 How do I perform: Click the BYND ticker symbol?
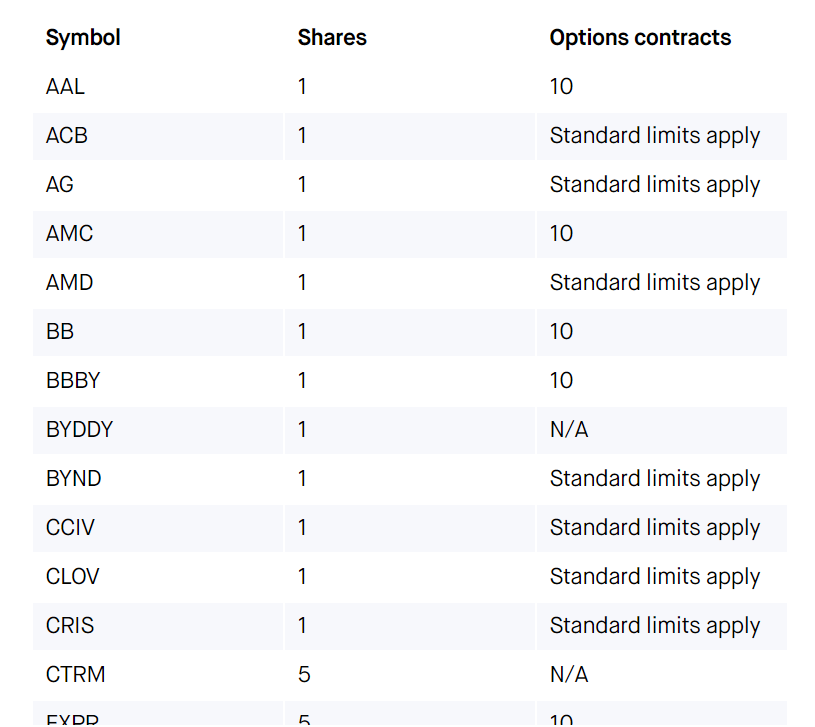click(74, 479)
